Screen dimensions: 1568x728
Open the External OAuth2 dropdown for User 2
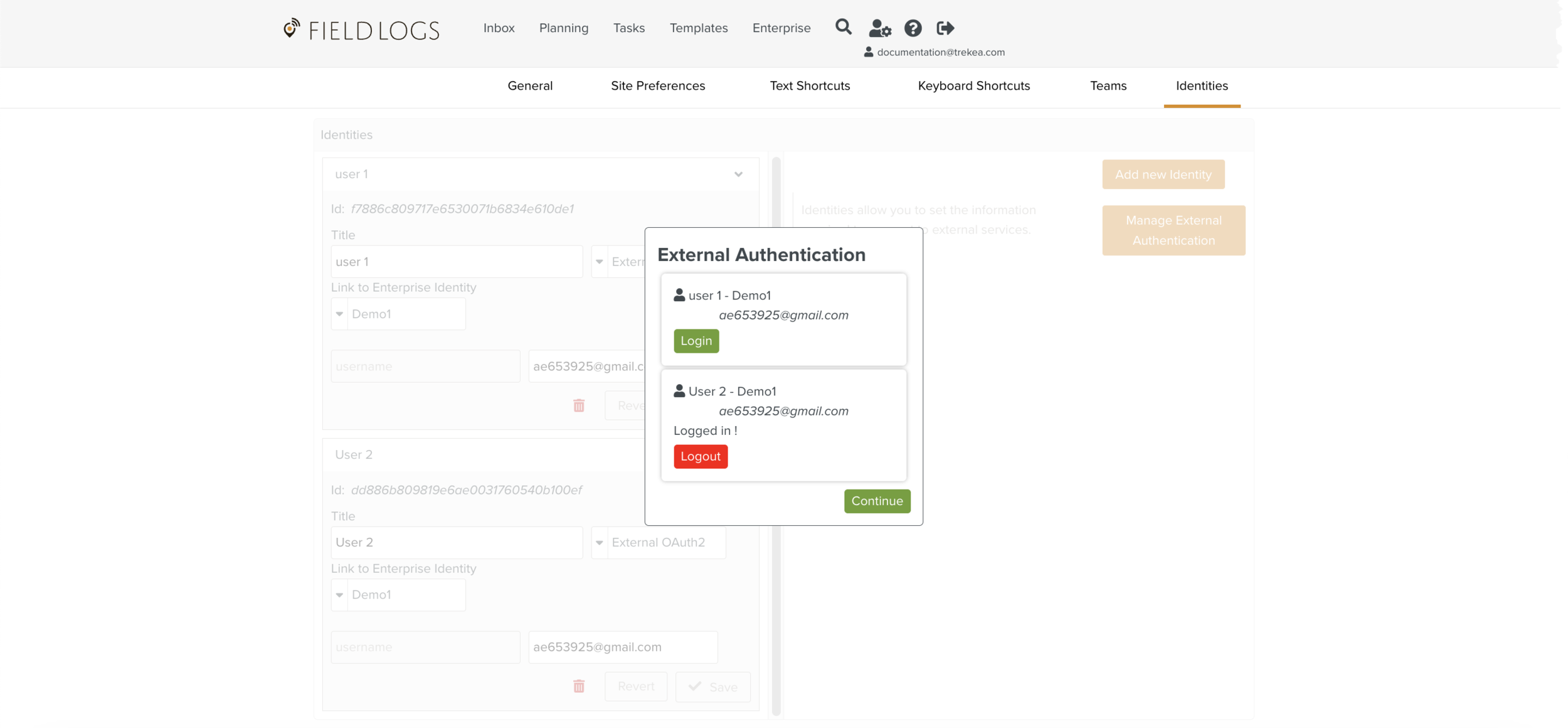[x=600, y=542]
